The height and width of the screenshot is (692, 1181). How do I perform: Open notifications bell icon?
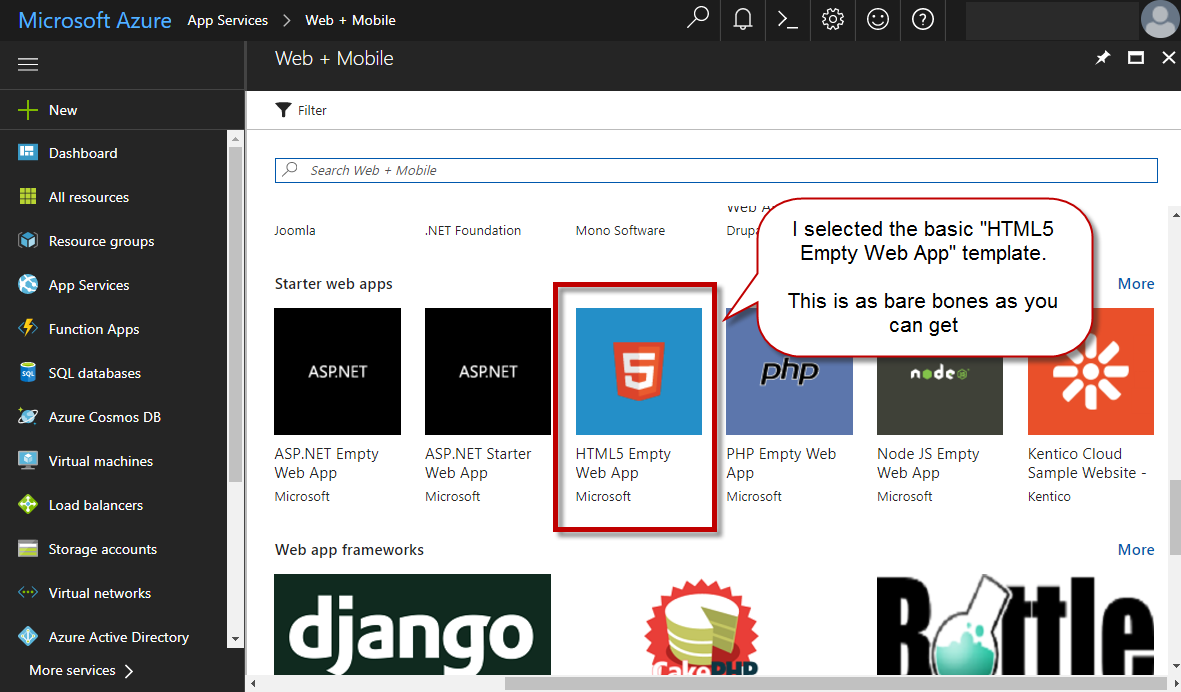(x=743, y=19)
